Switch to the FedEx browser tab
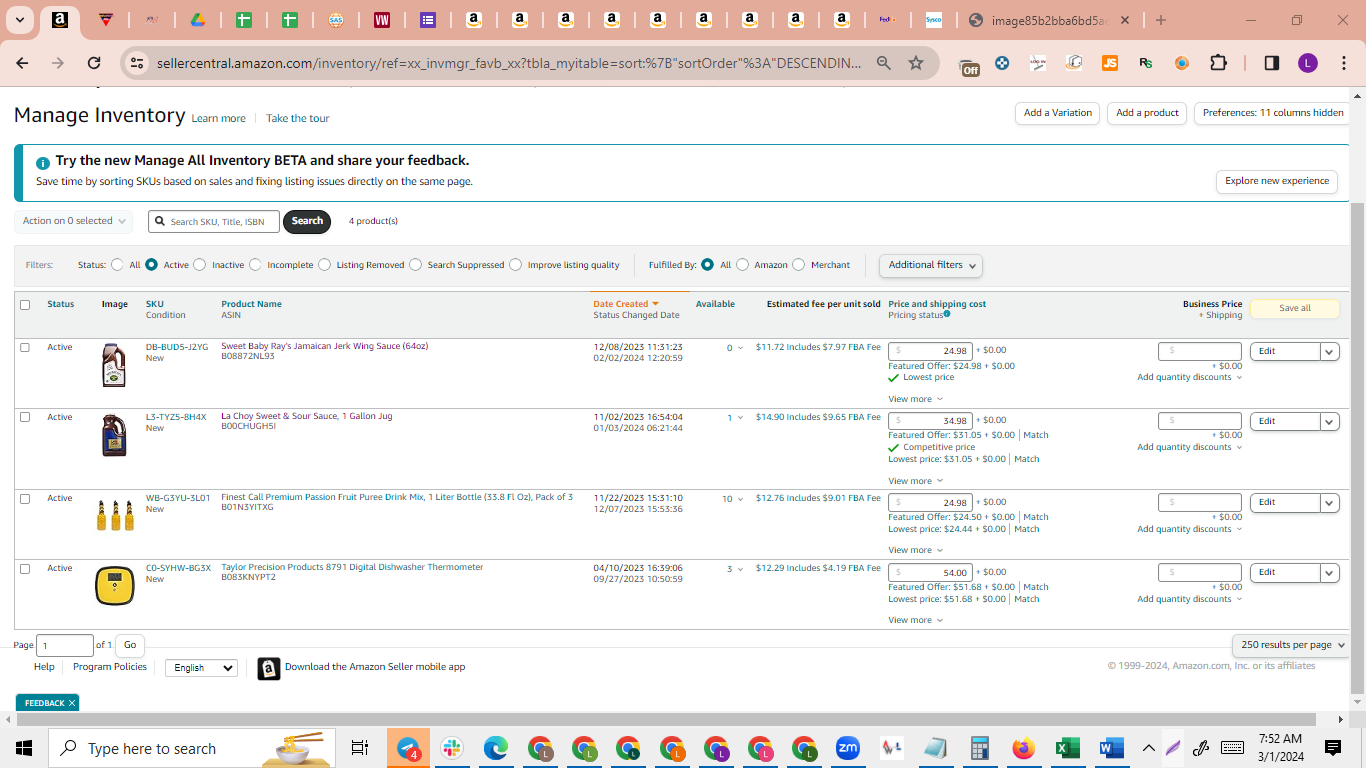 [887, 20]
